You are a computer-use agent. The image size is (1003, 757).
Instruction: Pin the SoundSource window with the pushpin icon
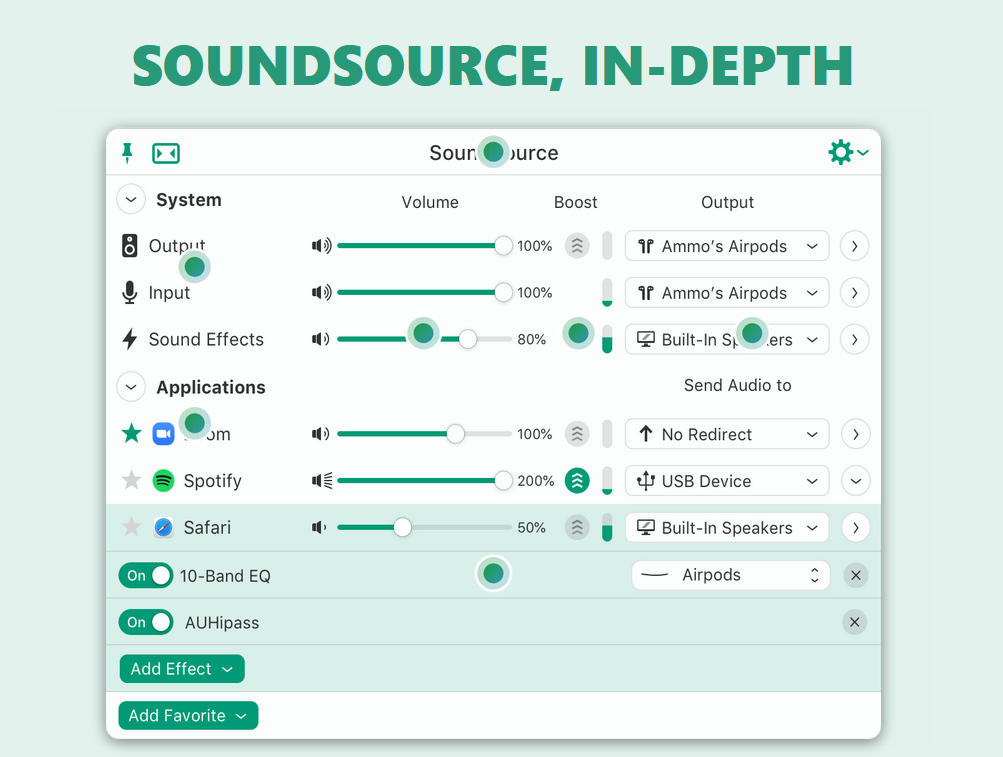(x=127, y=153)
